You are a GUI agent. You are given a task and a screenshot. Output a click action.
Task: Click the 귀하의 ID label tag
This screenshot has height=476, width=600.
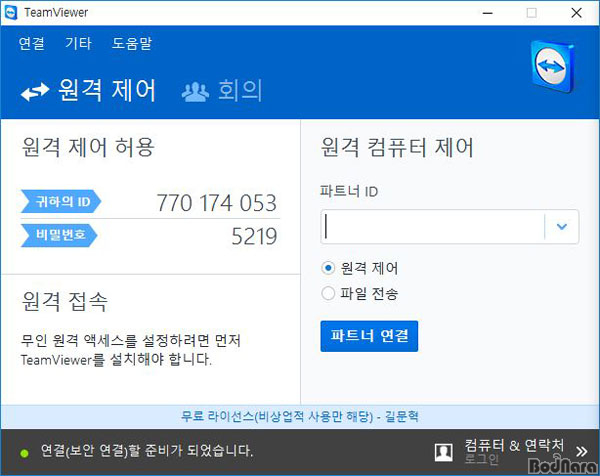click(61, 201)
